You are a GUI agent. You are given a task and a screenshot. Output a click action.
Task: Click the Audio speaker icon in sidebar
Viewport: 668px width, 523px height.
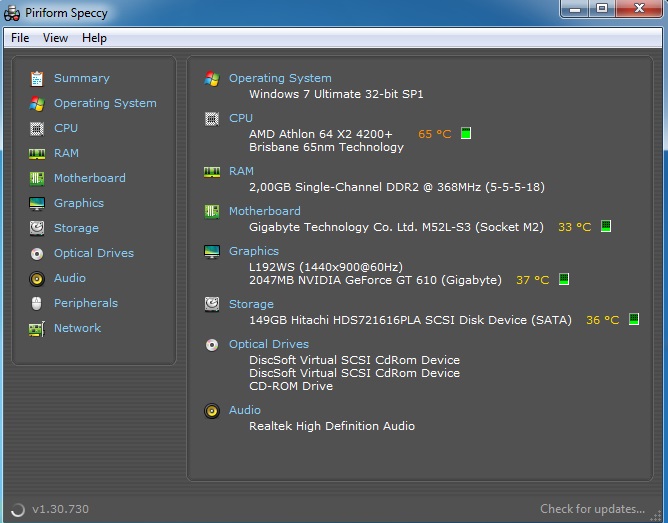(x=37, y=278)
